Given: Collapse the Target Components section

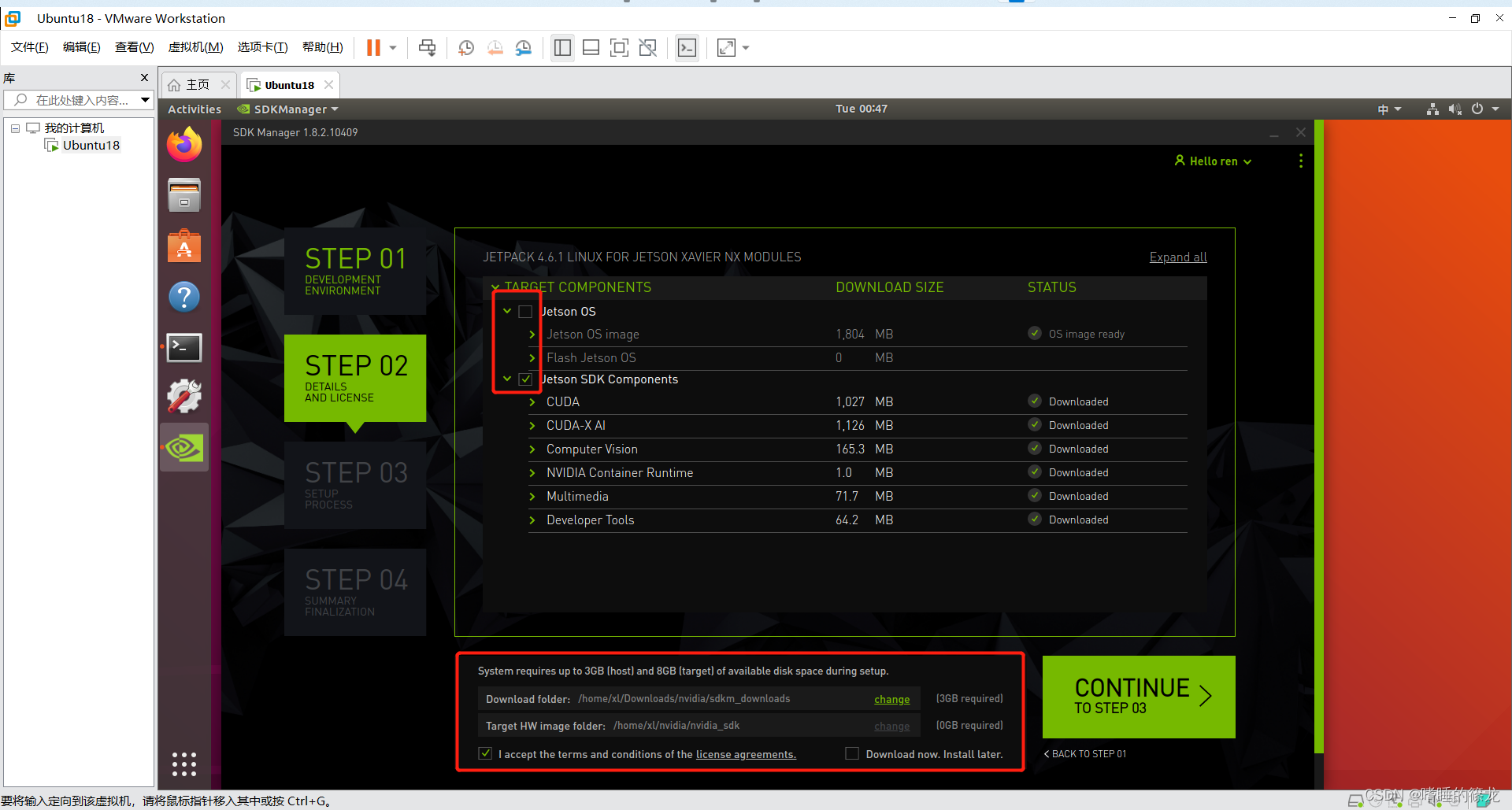Looking at the screenshot, I should (495, 287).
